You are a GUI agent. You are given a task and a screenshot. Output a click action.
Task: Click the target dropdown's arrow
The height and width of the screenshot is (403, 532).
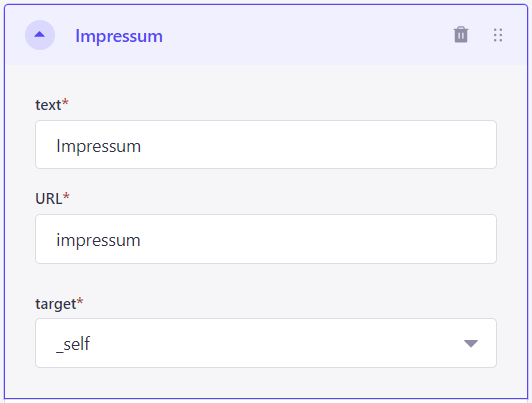coord(471,344)
